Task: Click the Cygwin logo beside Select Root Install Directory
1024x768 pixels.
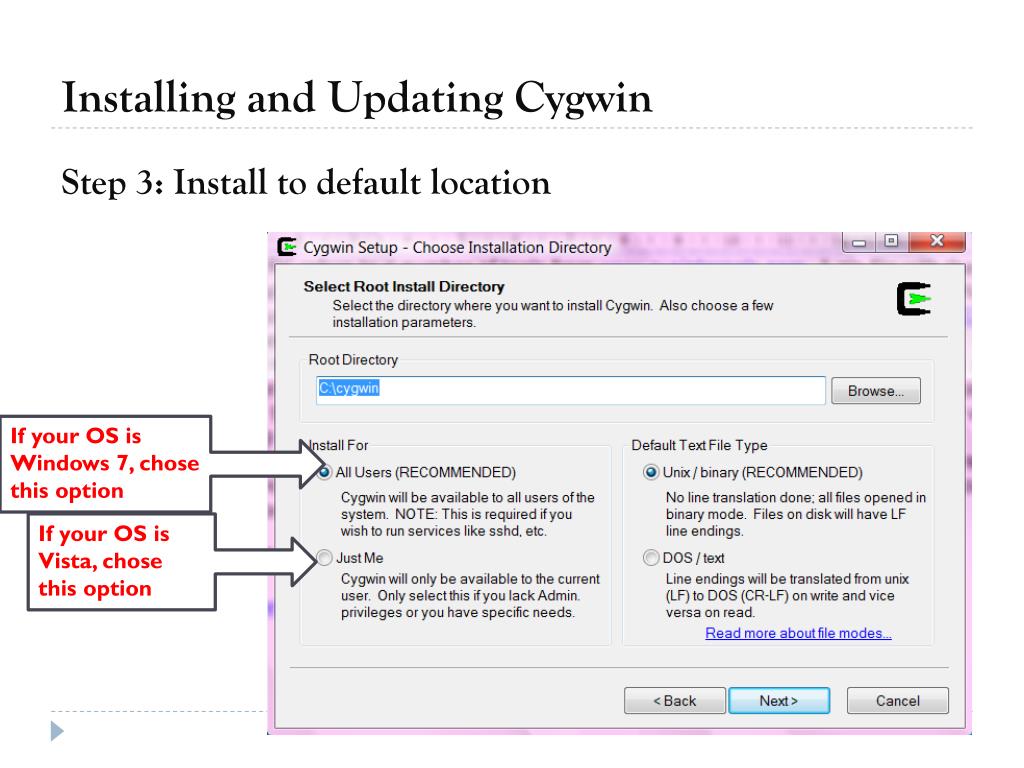Action: tap(914, 299)
